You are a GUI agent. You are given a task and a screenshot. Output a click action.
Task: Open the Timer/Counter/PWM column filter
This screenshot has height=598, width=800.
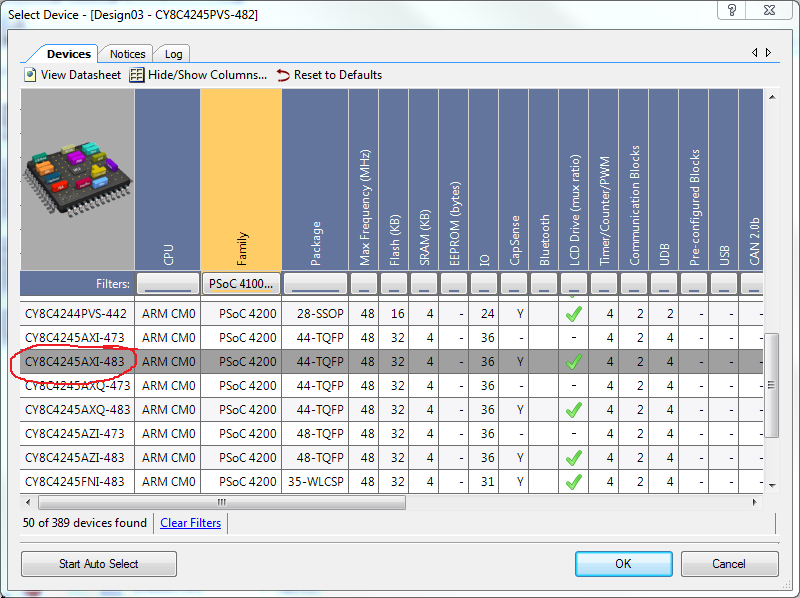[604, 284]
